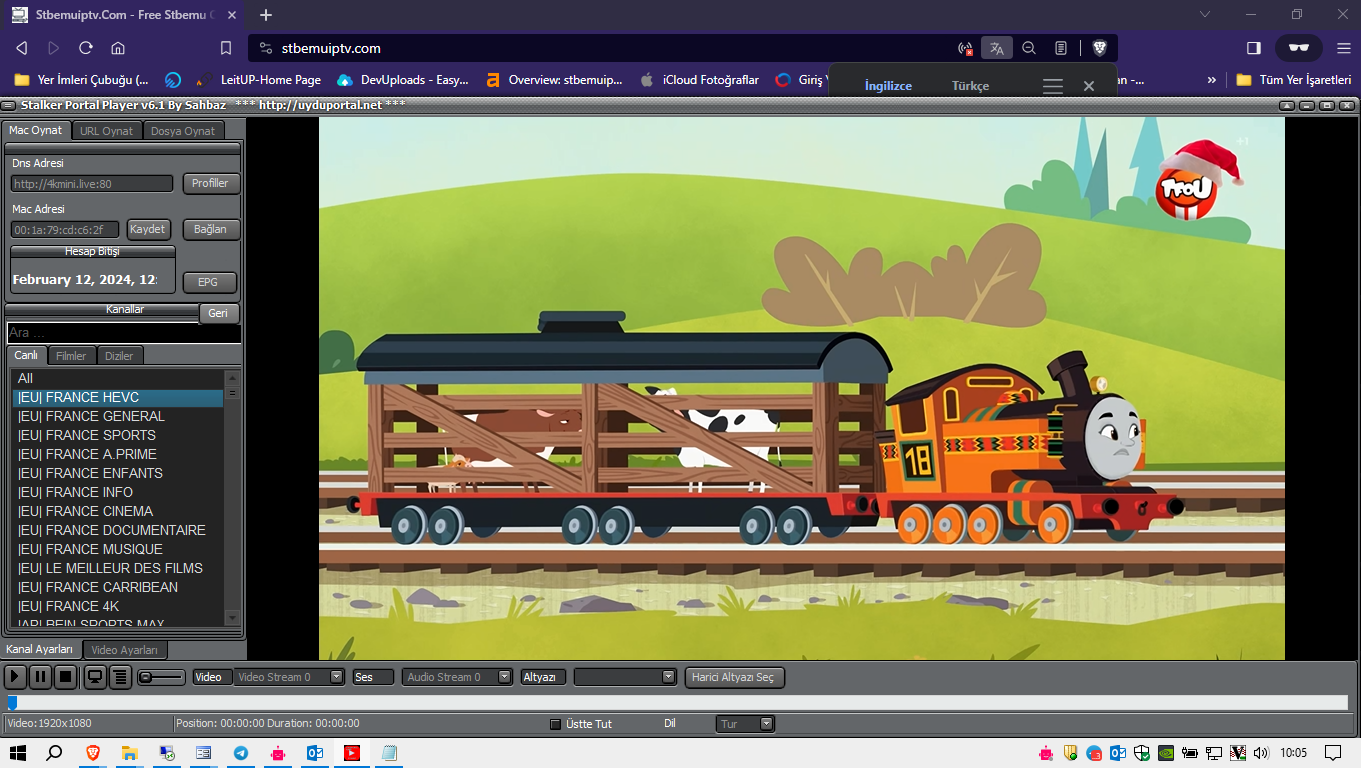The image size is (1361, 768).
Task: Open the browser main menu
Action: pyautogui.click(x=1343, y=48)
